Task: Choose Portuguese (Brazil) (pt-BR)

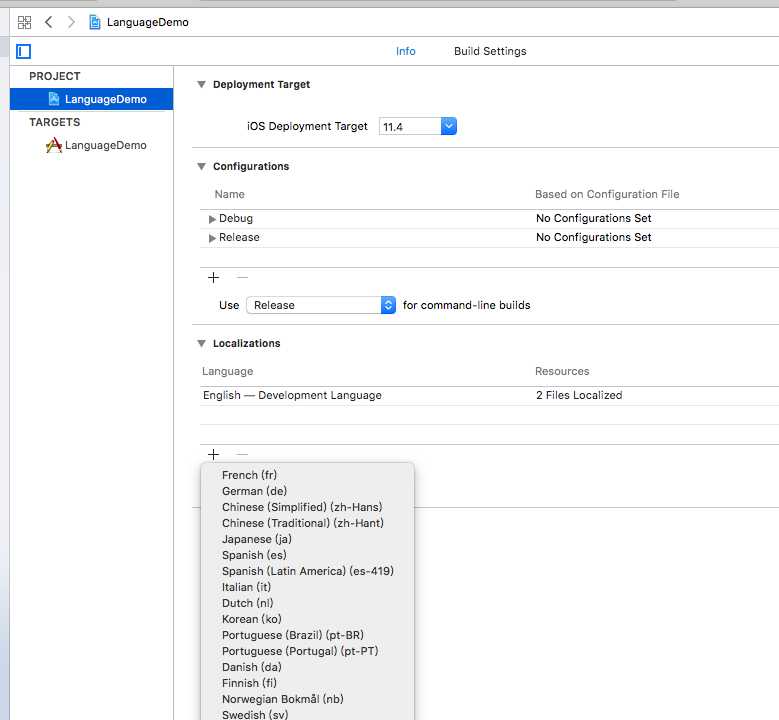Action: click(307, 635)
